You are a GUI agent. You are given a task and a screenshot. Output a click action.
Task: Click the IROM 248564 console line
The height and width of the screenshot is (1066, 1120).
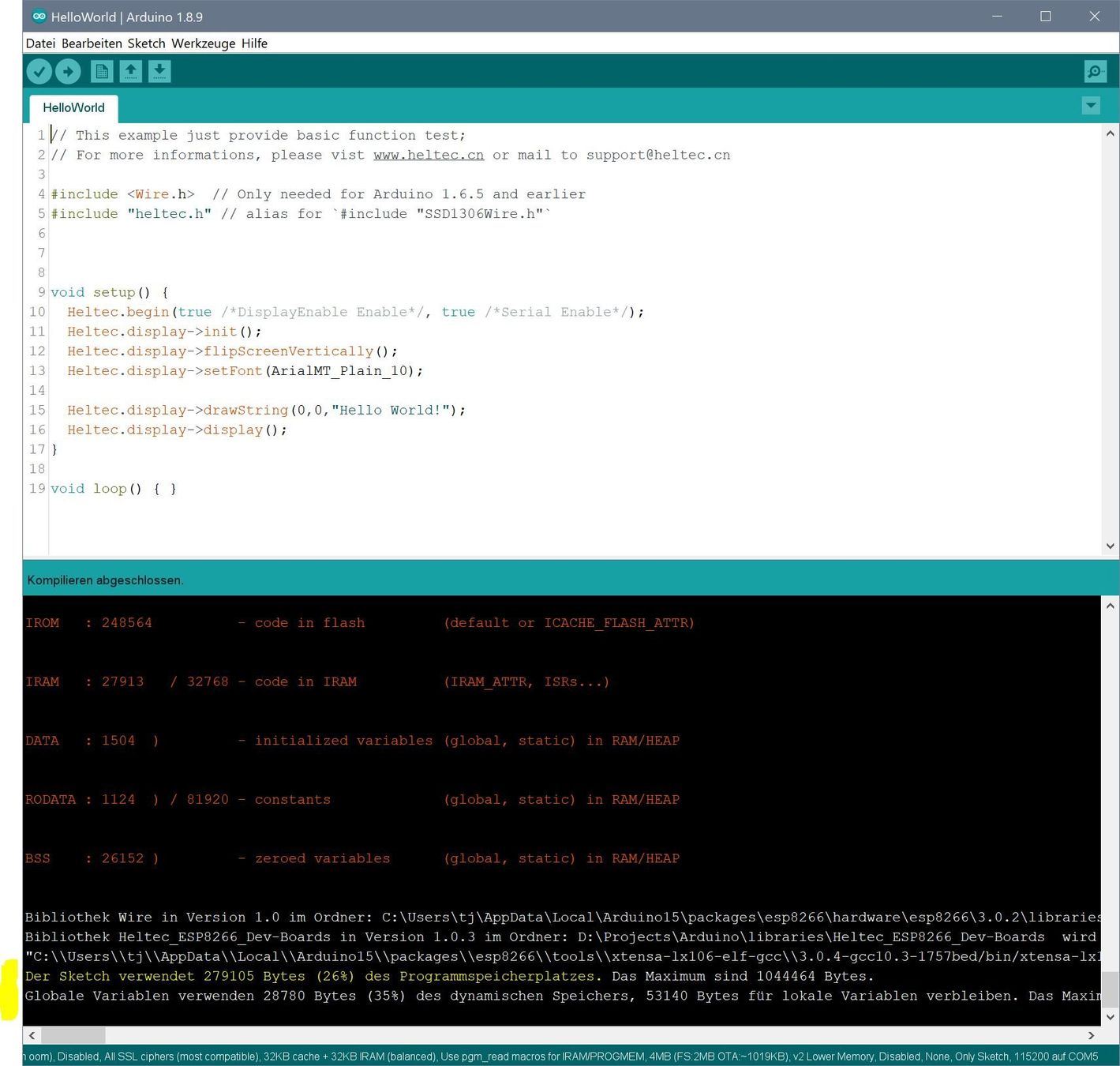tap(360, 623)
